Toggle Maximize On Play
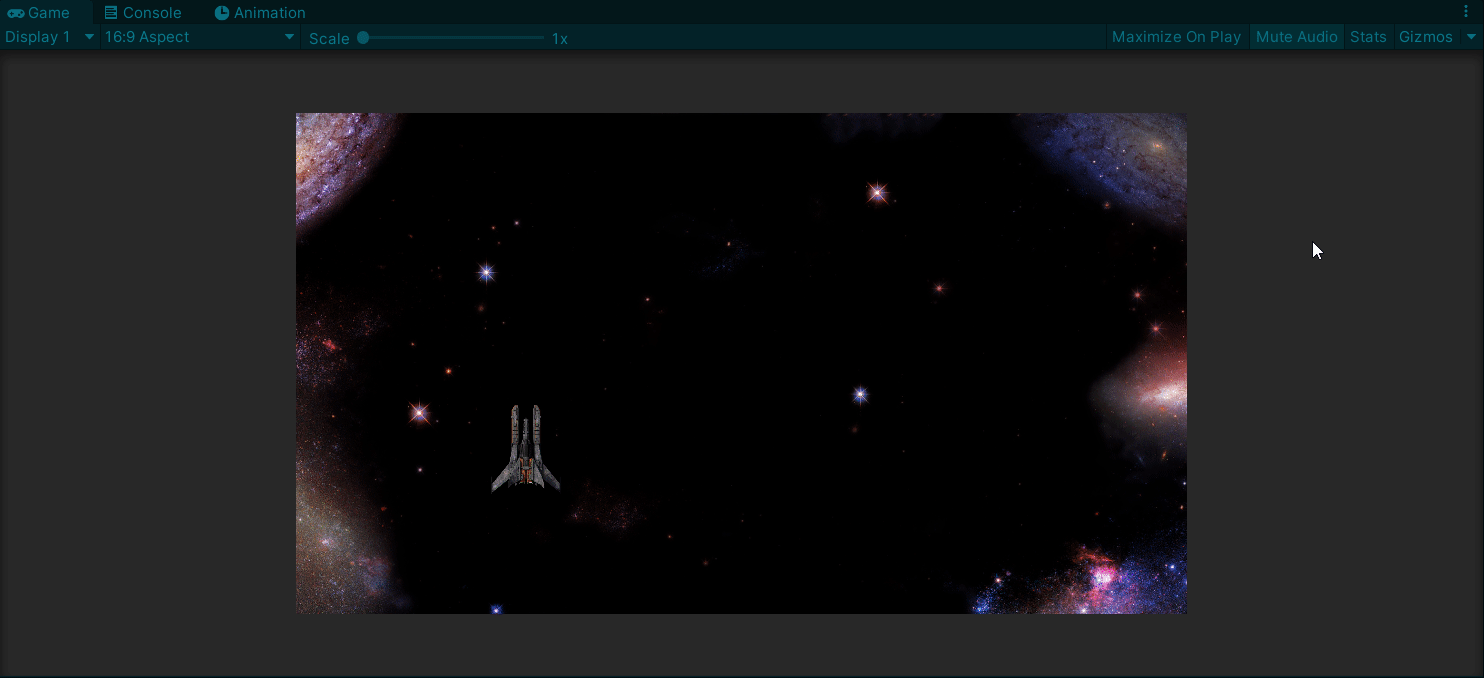This screenshot has width=1484, height=678. pyautogui.click(x=1176, y=37)
